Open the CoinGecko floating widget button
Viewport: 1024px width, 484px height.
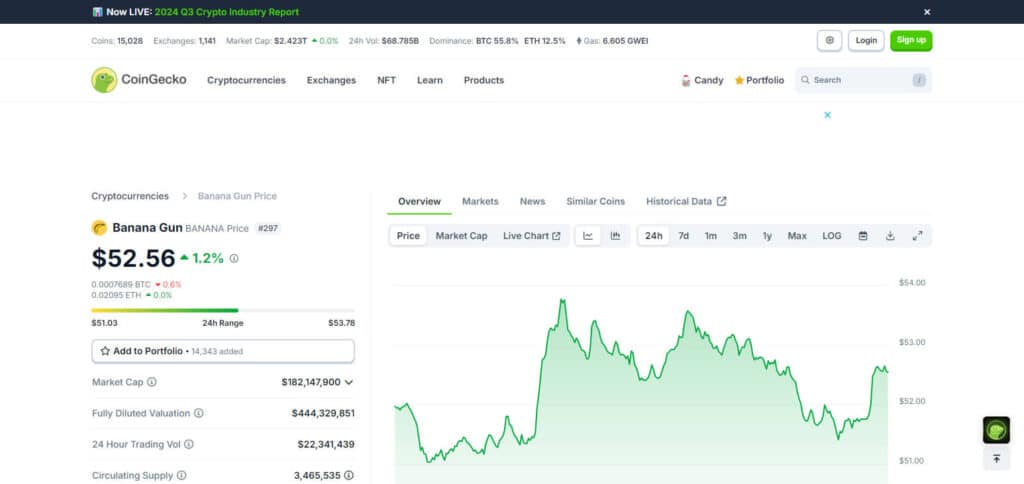pyautogui.click(x=996, y=430)
